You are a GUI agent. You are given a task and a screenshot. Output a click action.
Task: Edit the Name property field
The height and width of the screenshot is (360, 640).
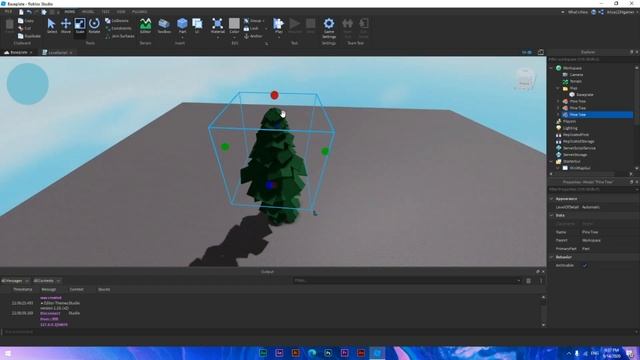tap(609, 232)
